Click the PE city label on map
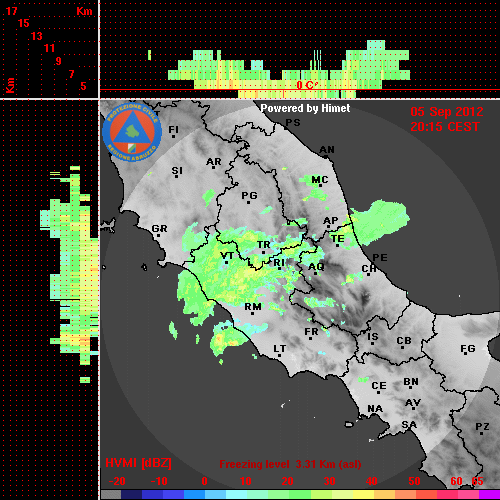Screen dimensions: 500x500 [x=380, y=257]
